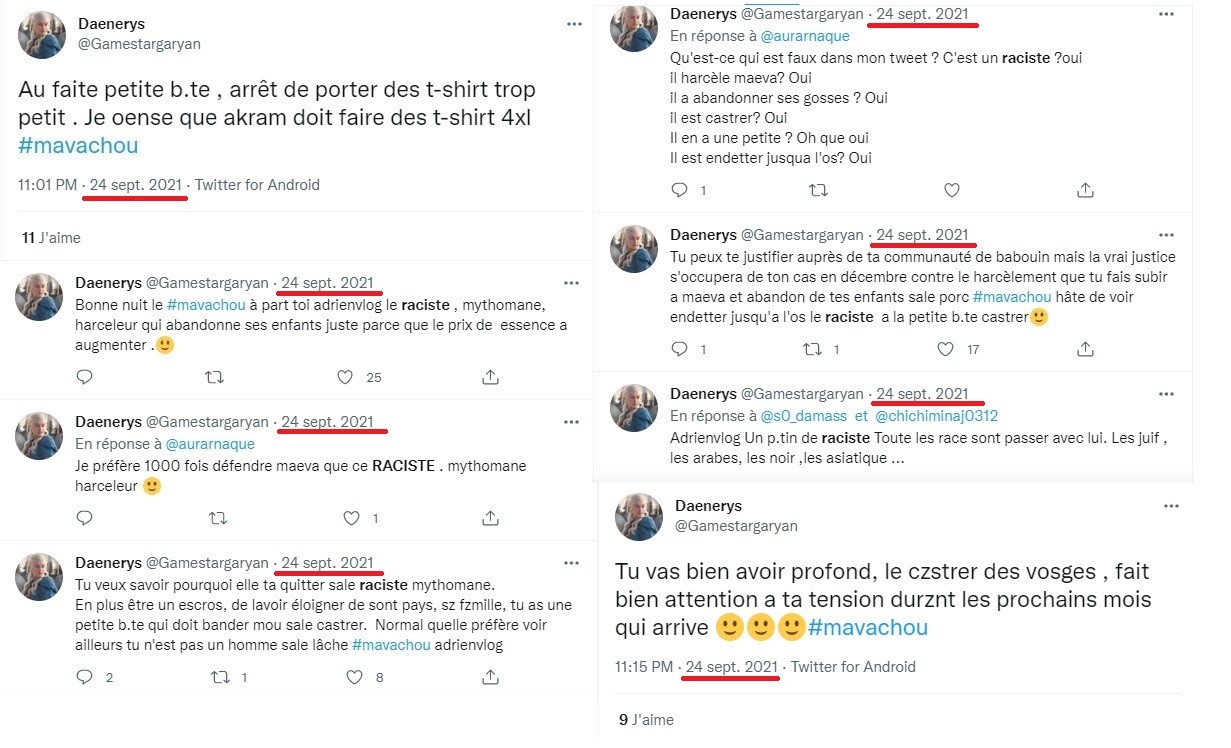Share the 'Tu veux savoir pourquoi' tweet
Image resolution: width=1231 pixels, height=748 pixels.
490,677
